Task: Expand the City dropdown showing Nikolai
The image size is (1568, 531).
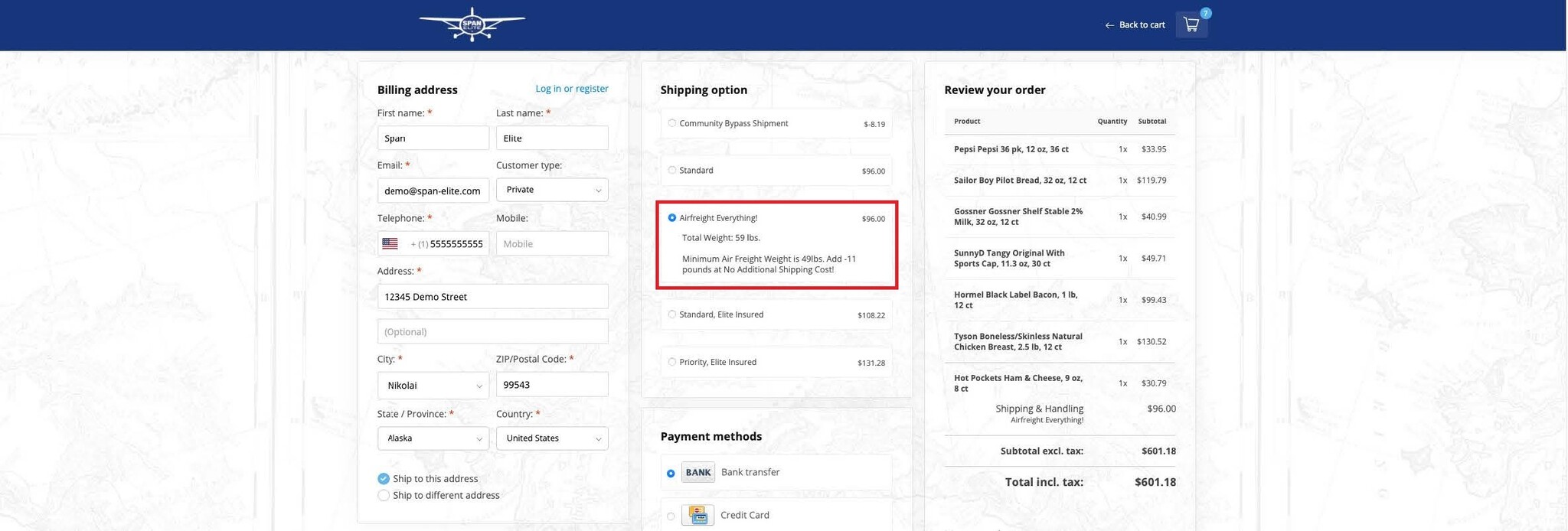Action: [433, 386]
